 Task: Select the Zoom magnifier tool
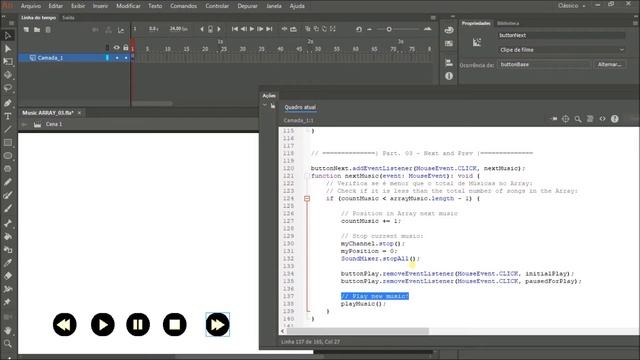8,343
